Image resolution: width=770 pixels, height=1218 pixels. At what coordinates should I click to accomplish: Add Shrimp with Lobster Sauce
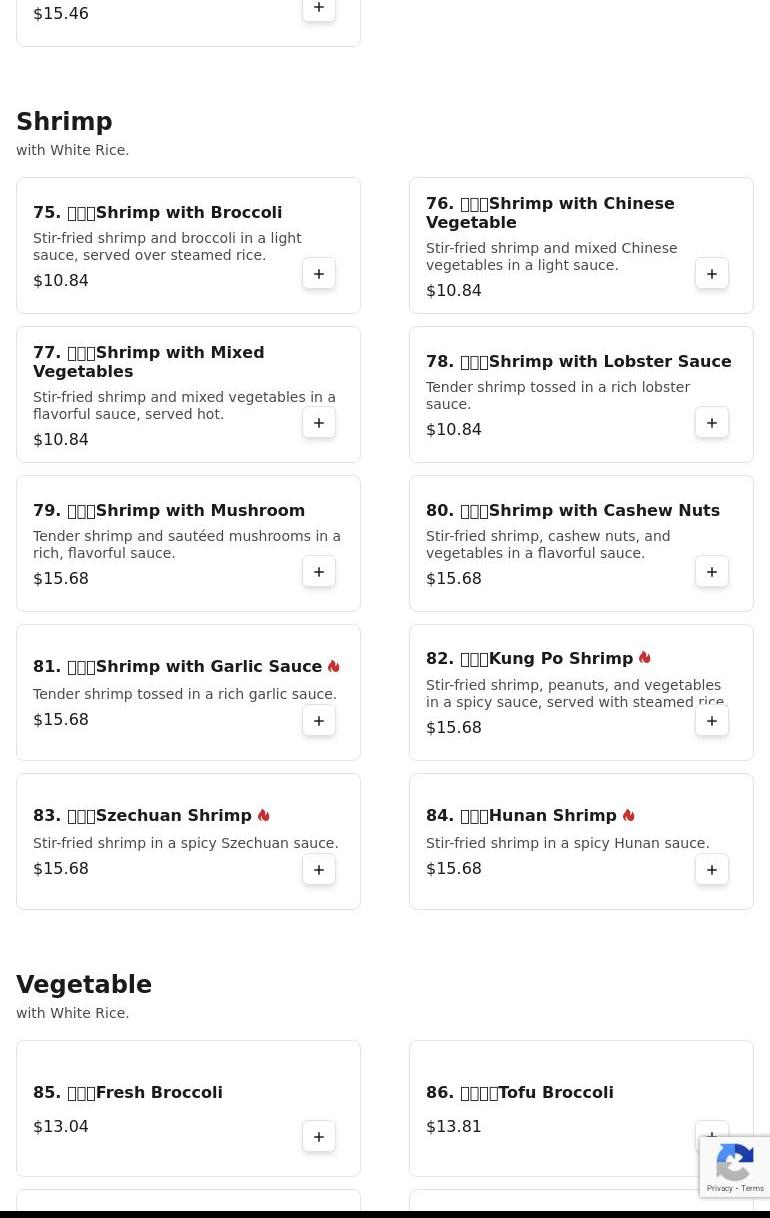pos(712,423)
